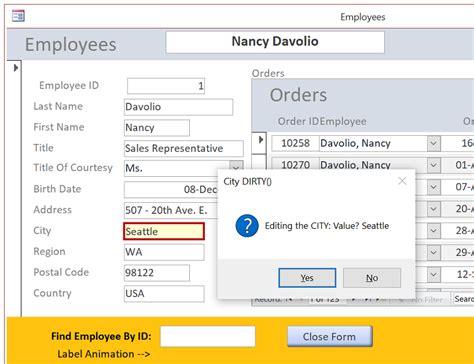474x364 pixels.
Task: Open Employee dropdown in row dated 12-
Action: click(x=433, y=275)
